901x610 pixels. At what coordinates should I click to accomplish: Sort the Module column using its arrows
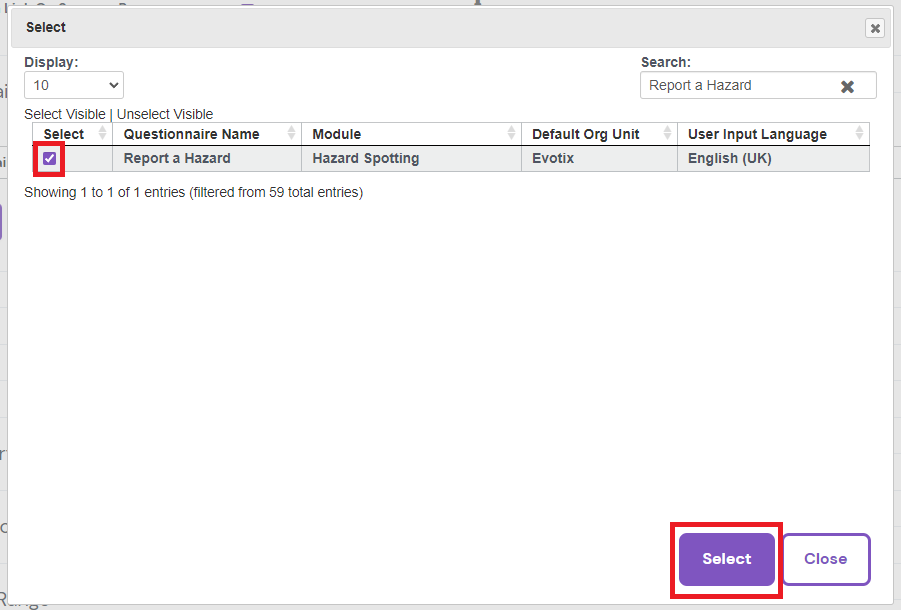point(512,134)
